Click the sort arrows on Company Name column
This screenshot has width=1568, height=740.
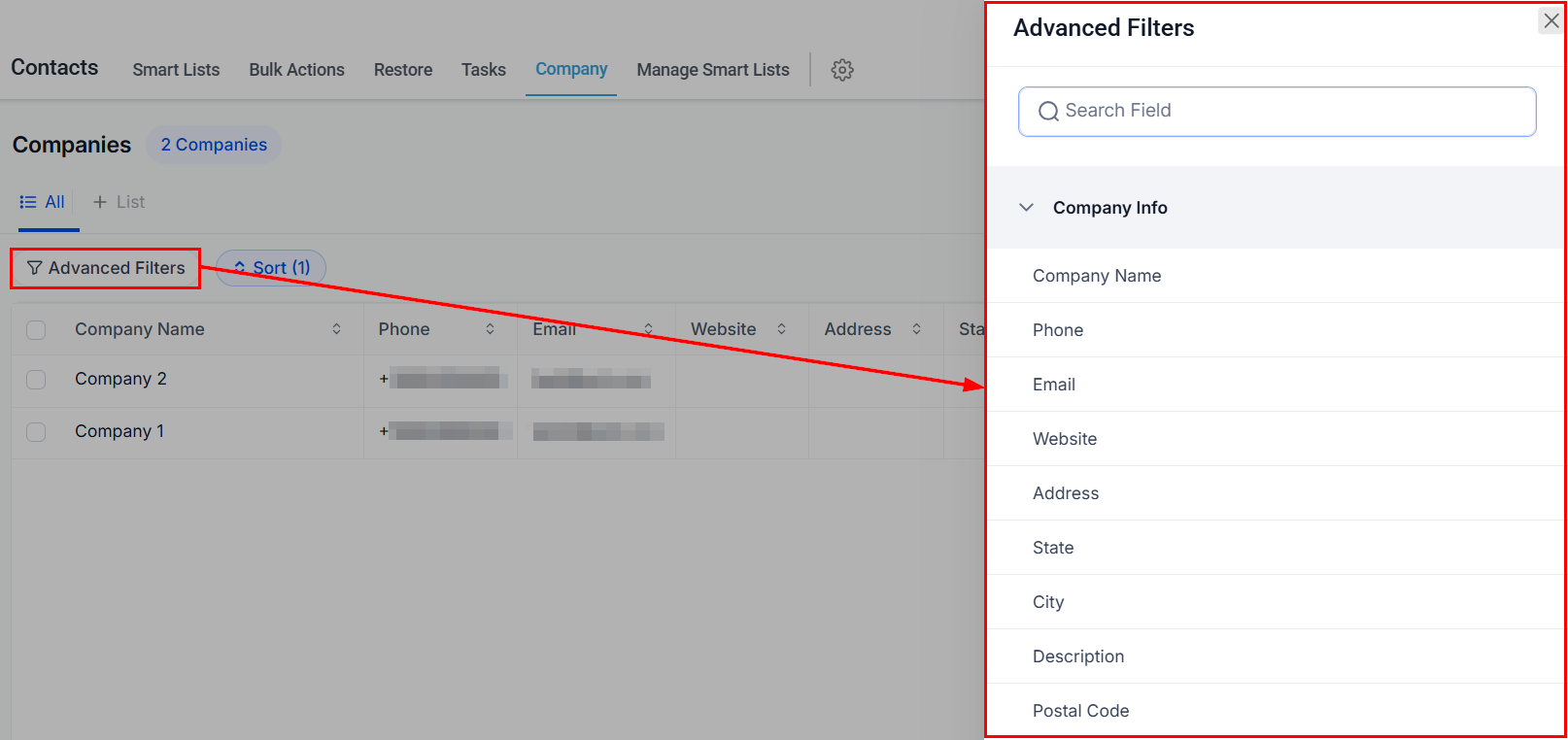pyautogui.click(x=336, y=329)
